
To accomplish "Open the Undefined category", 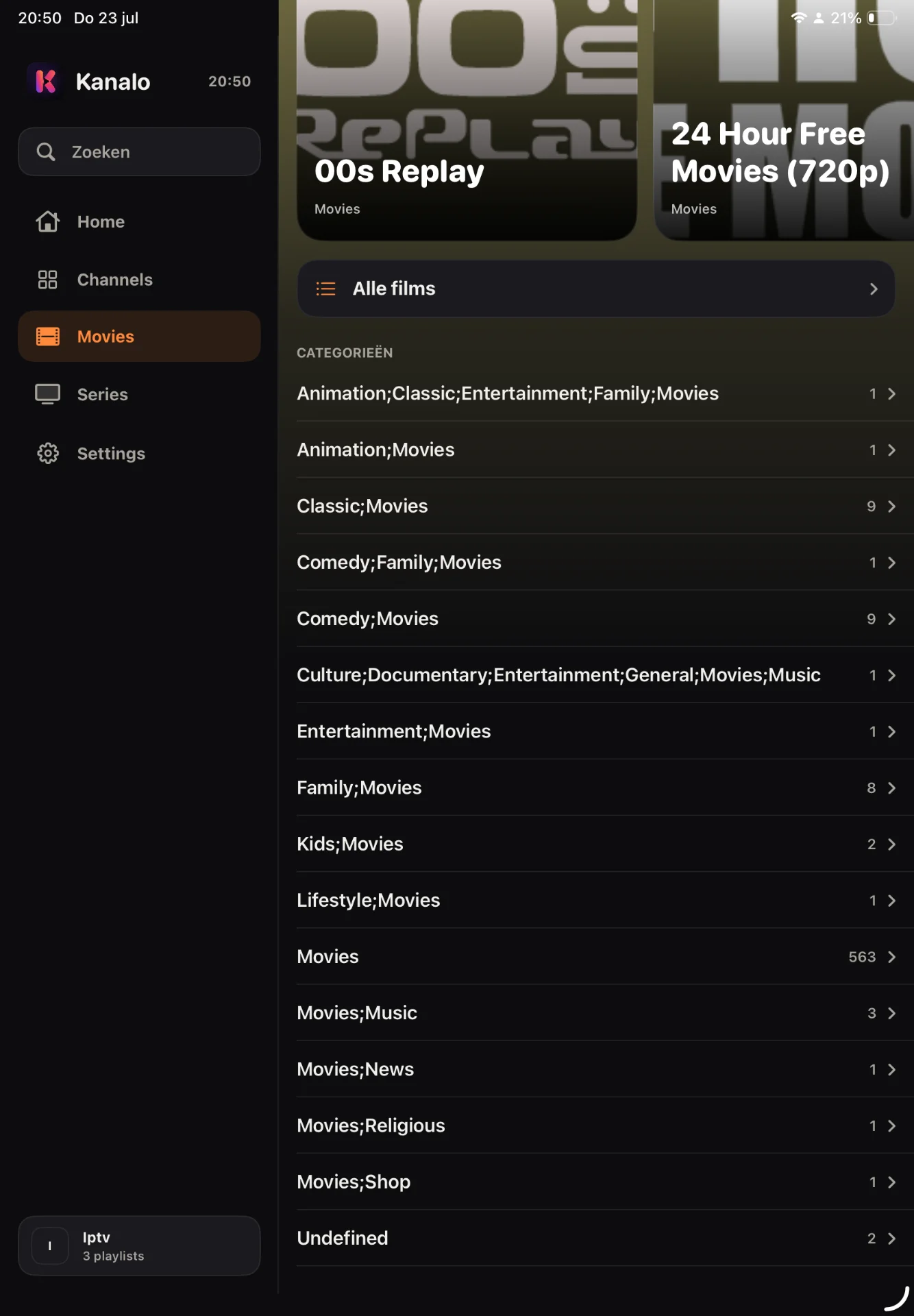I will 605,1238.
